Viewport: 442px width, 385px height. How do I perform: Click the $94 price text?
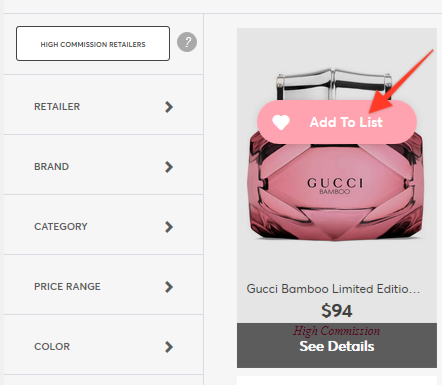[x=337, y=311]
